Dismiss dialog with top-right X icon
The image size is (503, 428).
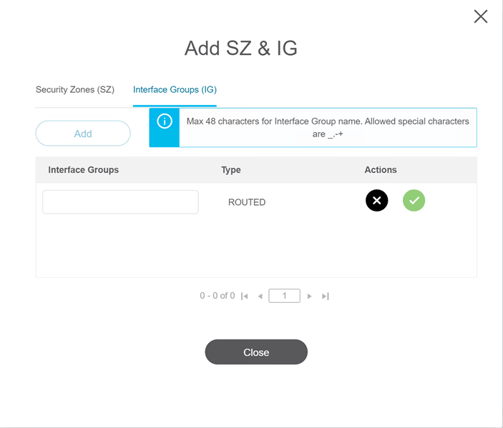pos(481,16)
